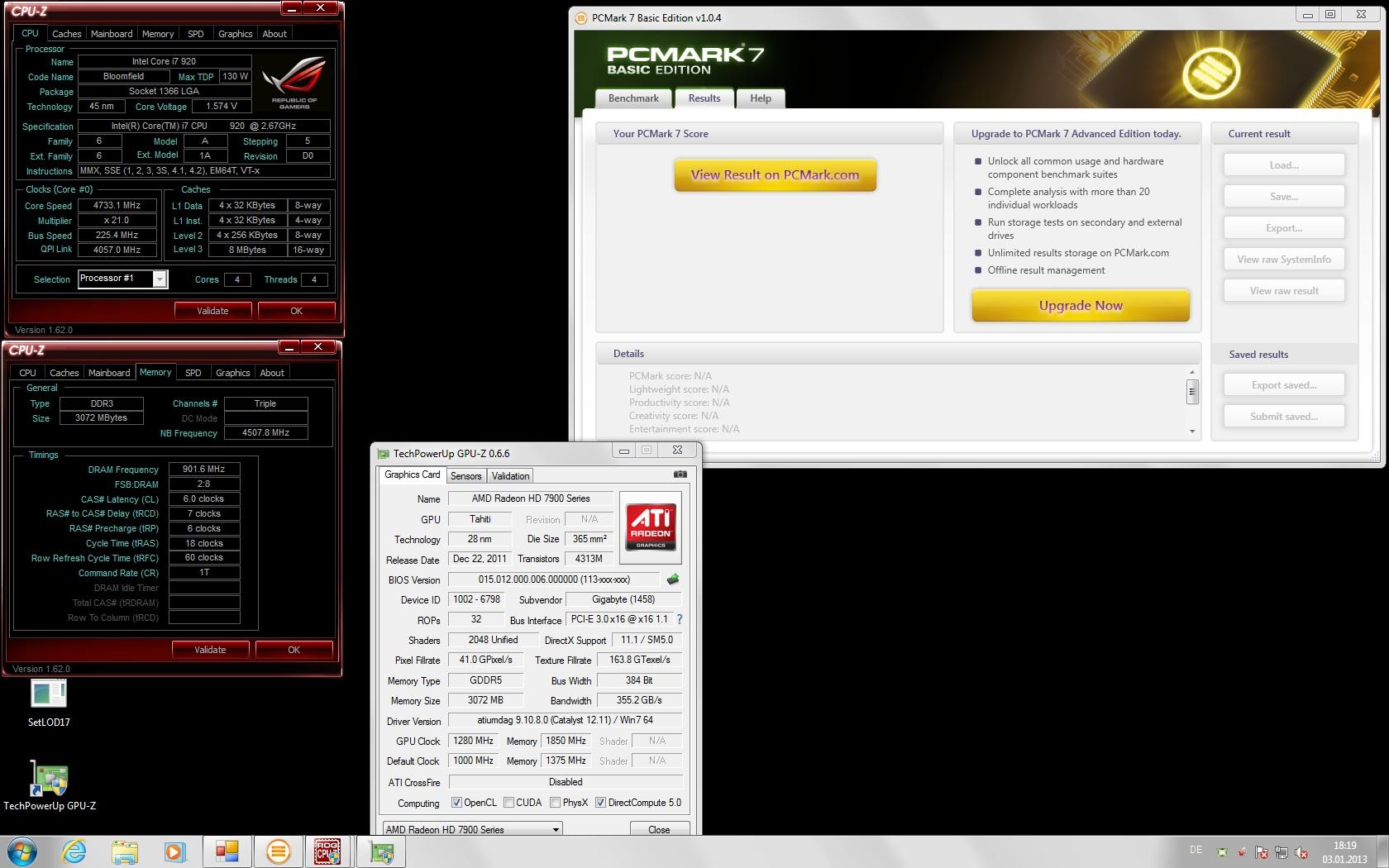Open Windows Media Player from the taskbar
This screenshot has width=1389, height=868.
click(x=174, y=851)
